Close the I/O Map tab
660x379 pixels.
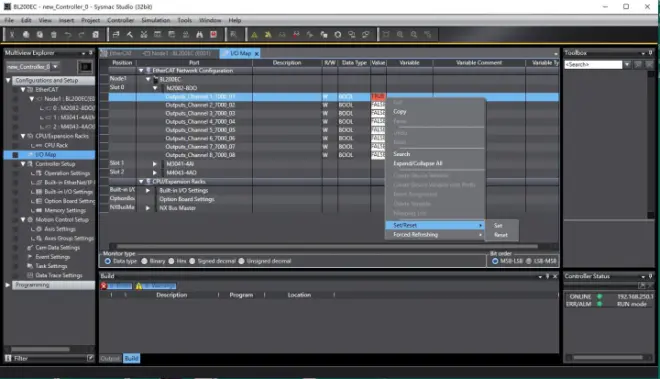click(256, 53)
